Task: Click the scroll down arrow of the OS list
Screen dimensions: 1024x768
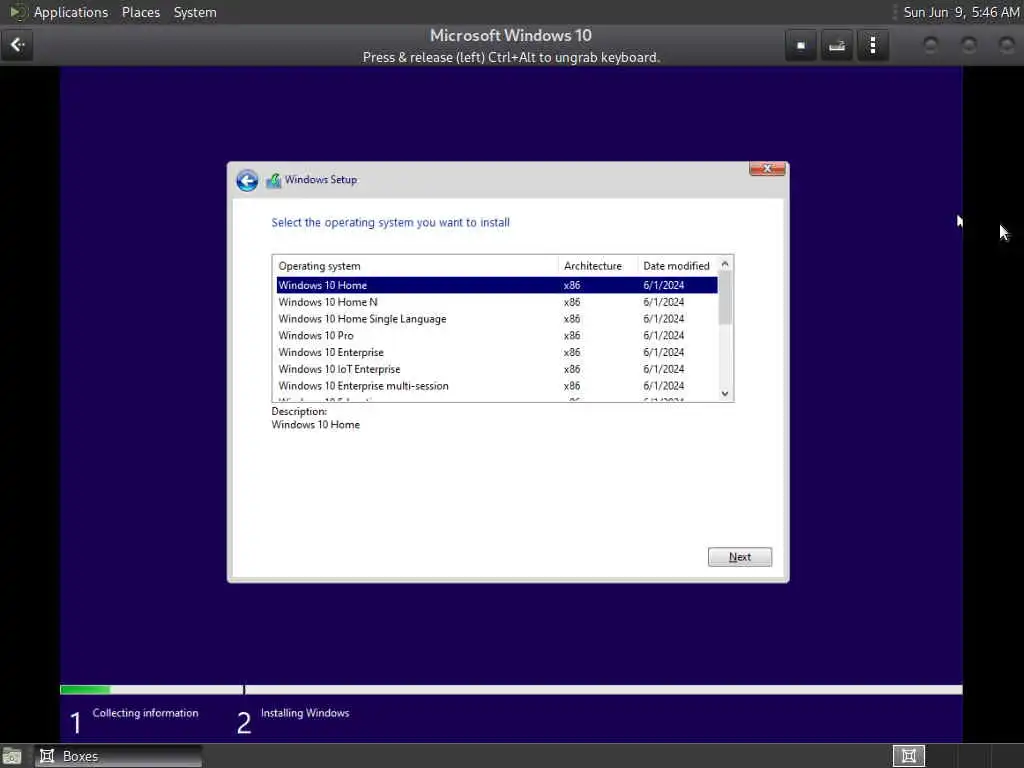Action: 725,393
